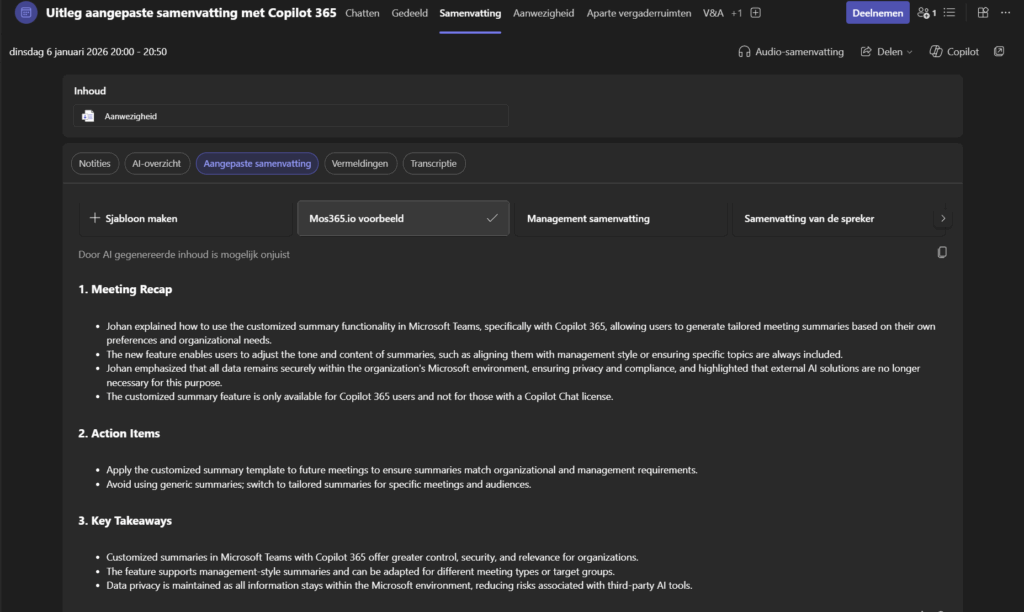Screen dimensions: 1024x612
Task: Open the Chatten tab
Action: tap(361, 13)
